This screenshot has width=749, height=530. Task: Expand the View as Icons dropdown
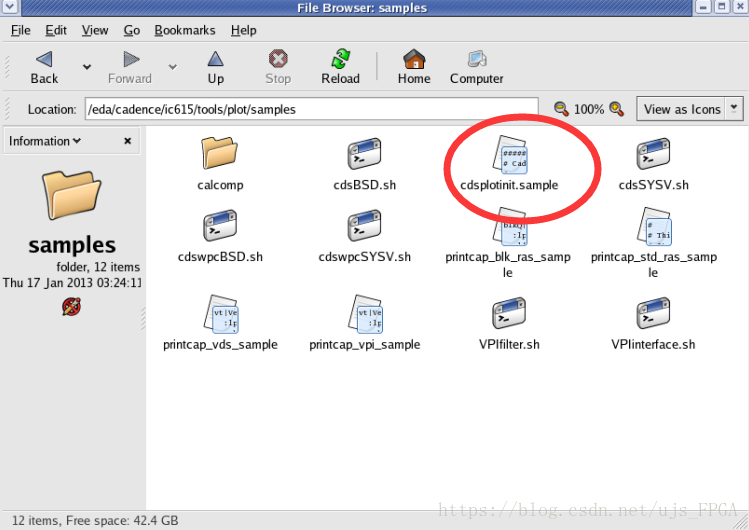(x=735, y=109)
